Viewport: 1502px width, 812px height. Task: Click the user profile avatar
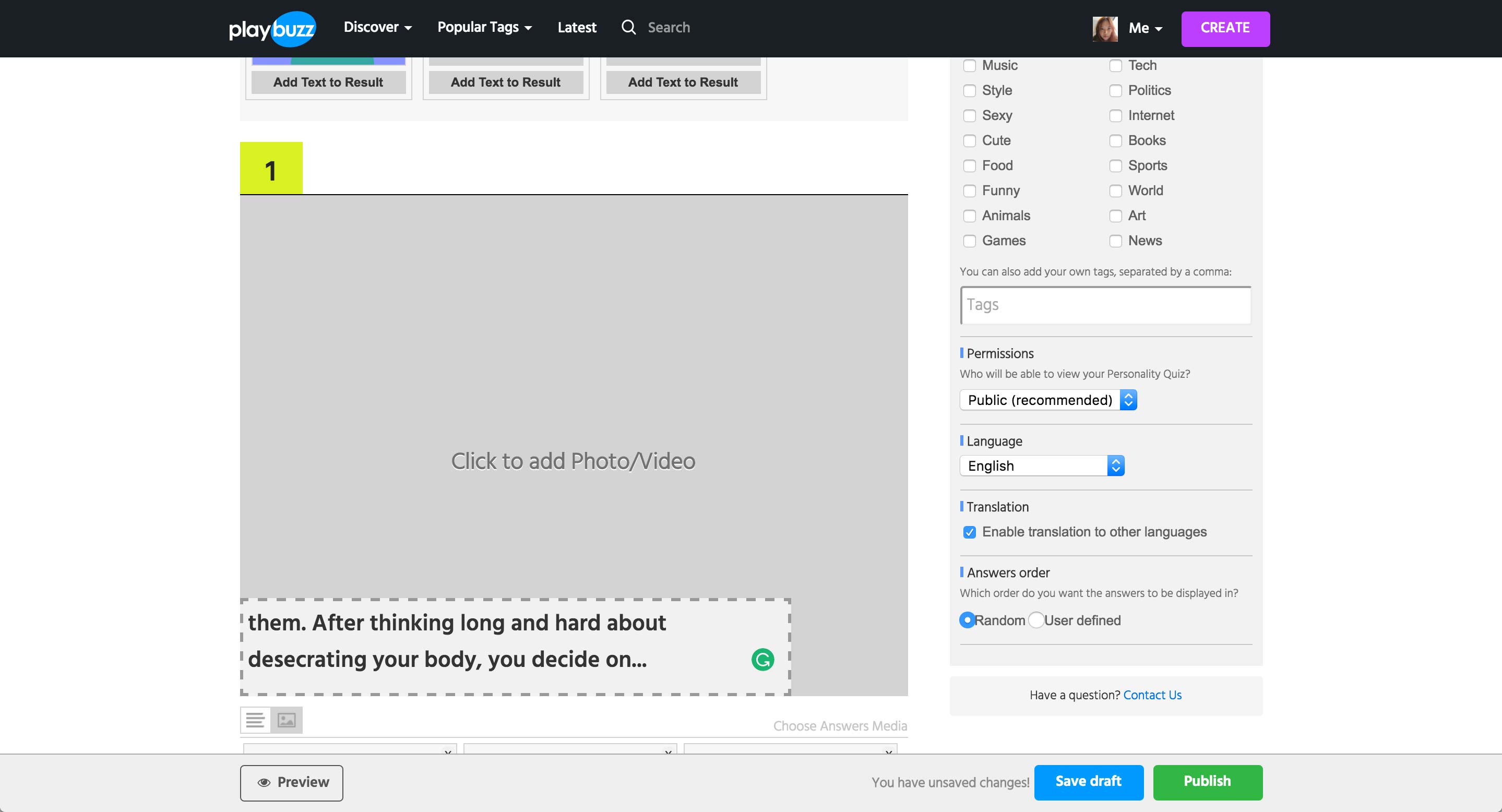1104,28
